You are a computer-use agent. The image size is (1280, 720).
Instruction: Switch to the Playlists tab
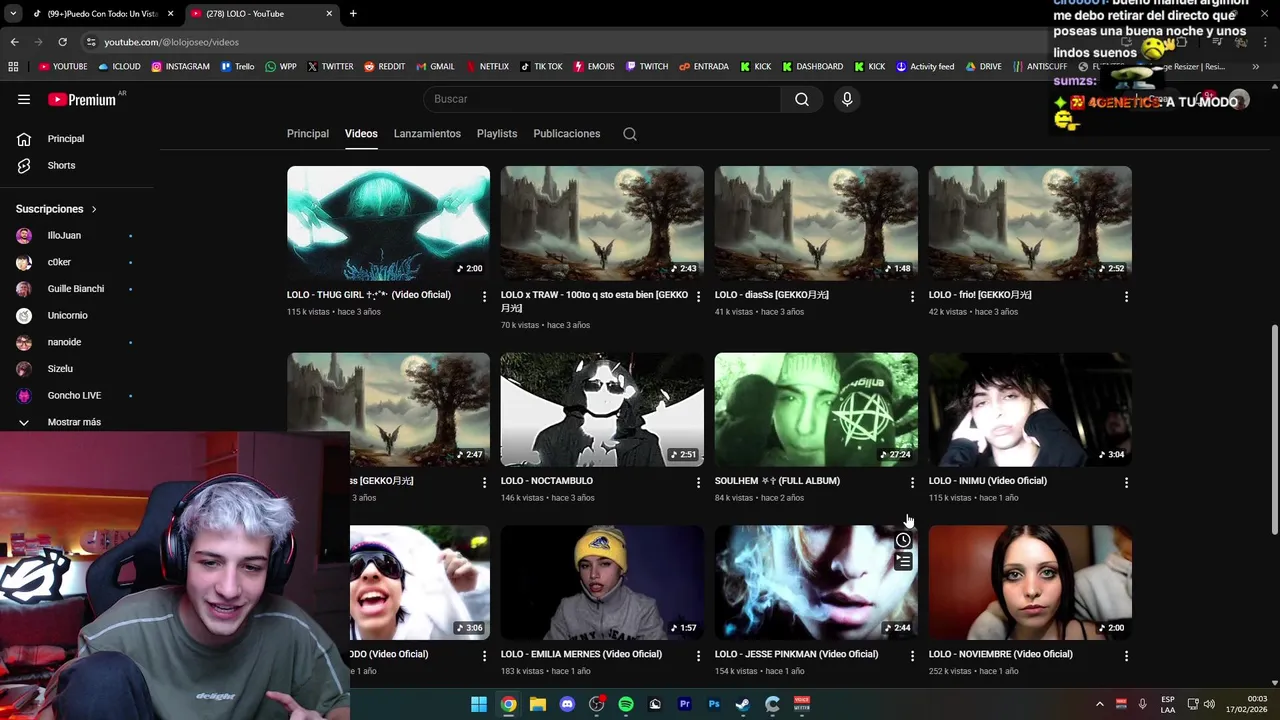497,134
